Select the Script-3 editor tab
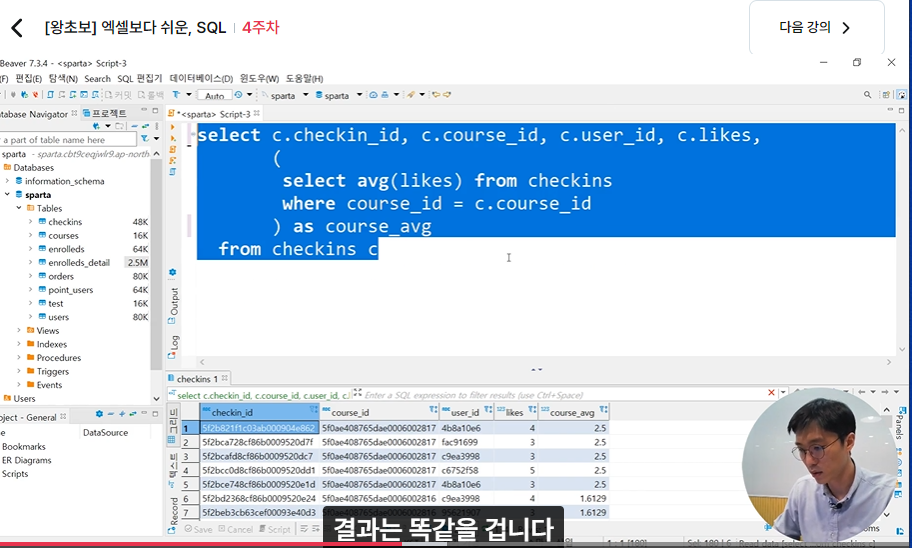Screen dimensions: 912x548 (213, 114)
